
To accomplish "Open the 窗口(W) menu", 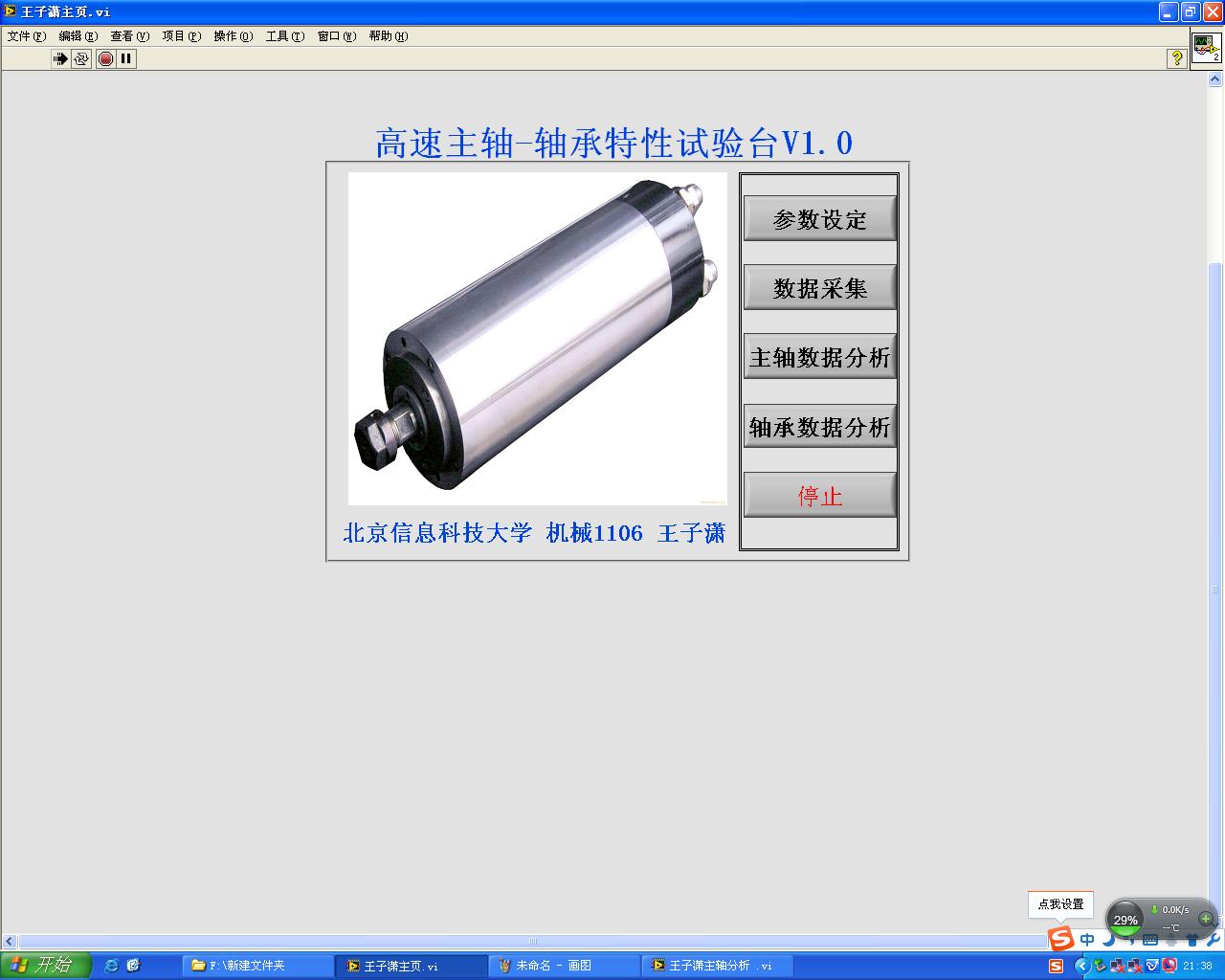I will coord(337,36).
